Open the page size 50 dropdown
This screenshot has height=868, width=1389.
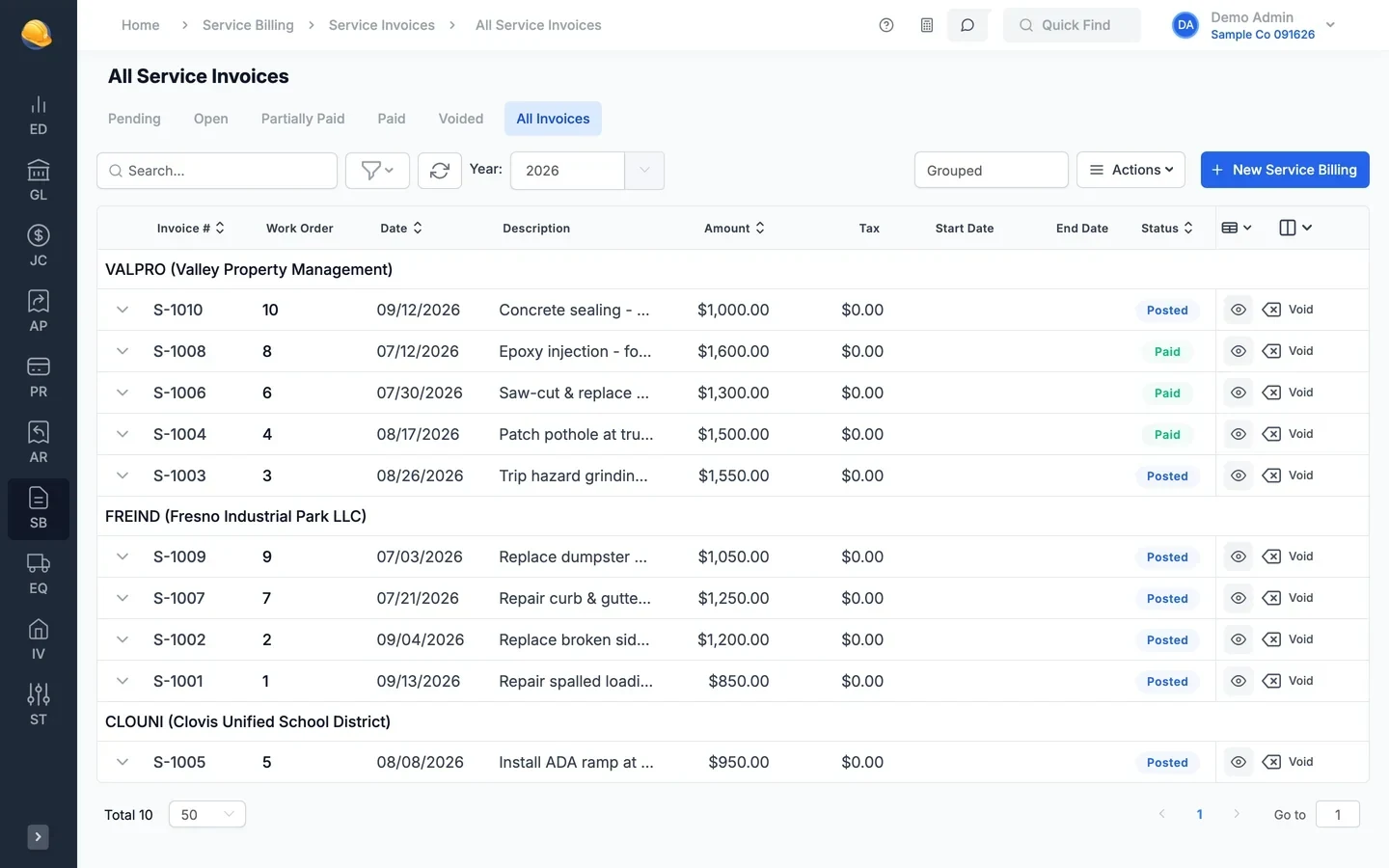(x=207, y=814)
